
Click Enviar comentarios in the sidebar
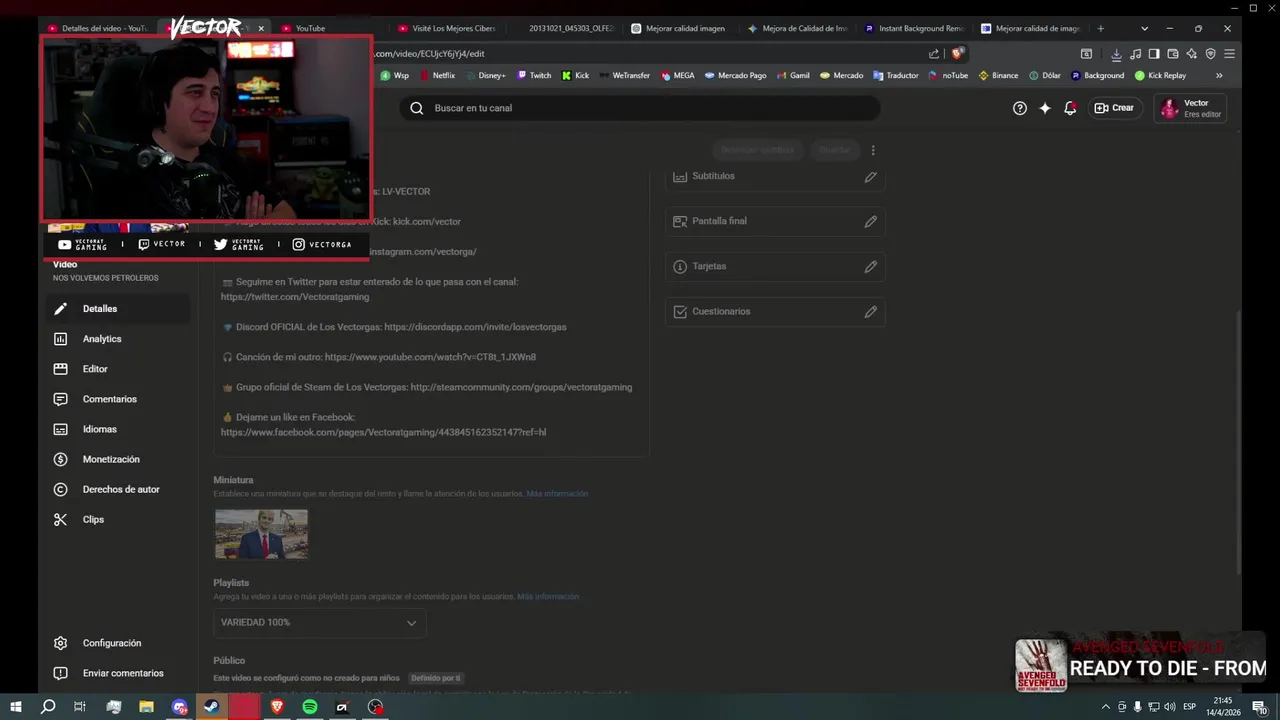point(118,673)
